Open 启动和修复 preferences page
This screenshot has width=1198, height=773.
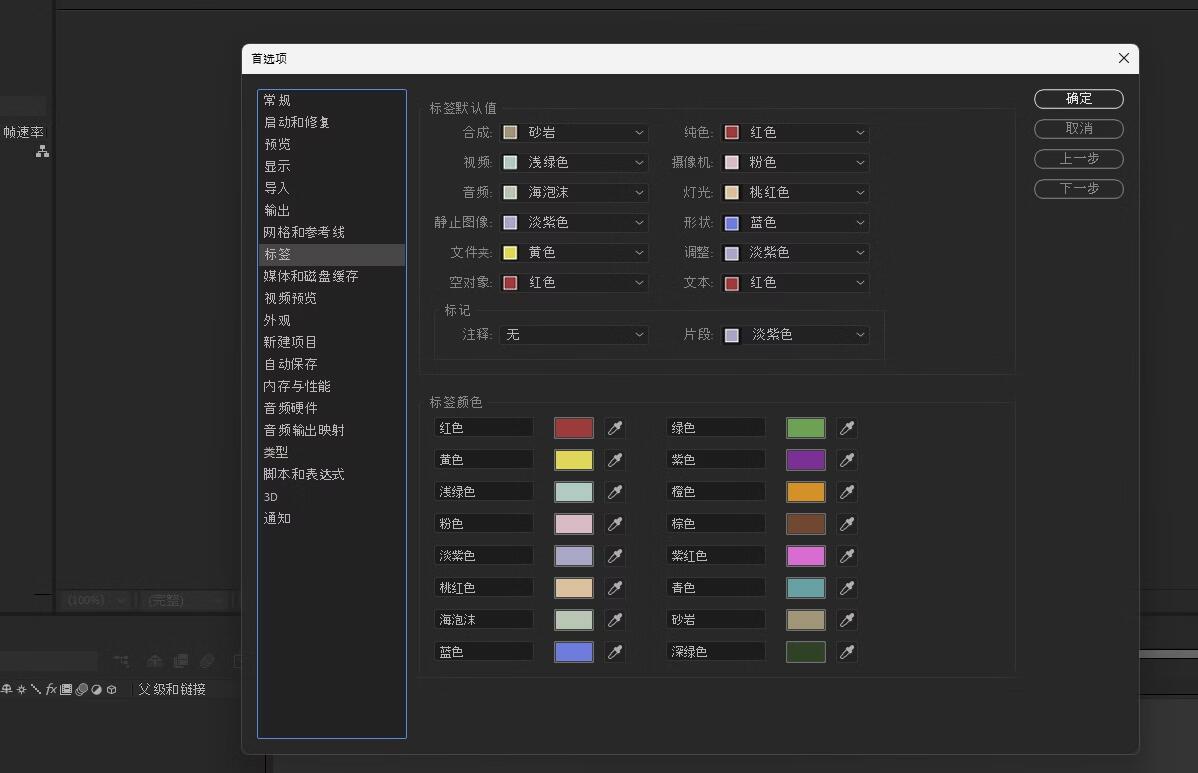(332, 122)
